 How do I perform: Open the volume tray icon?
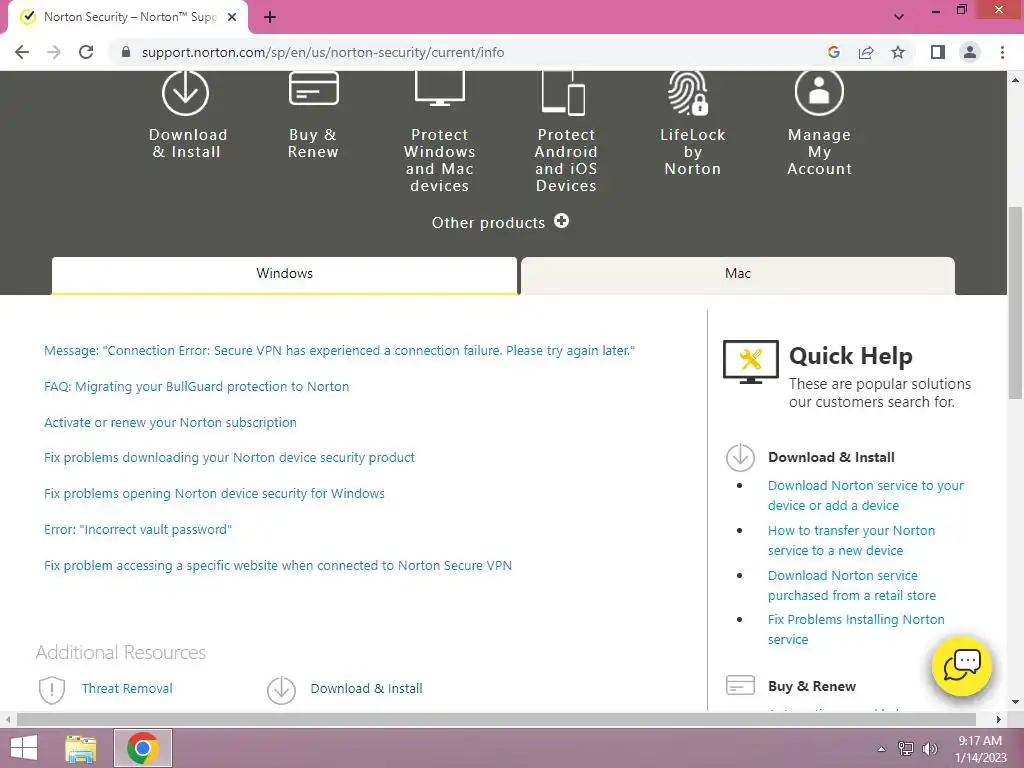coord(930,749)
